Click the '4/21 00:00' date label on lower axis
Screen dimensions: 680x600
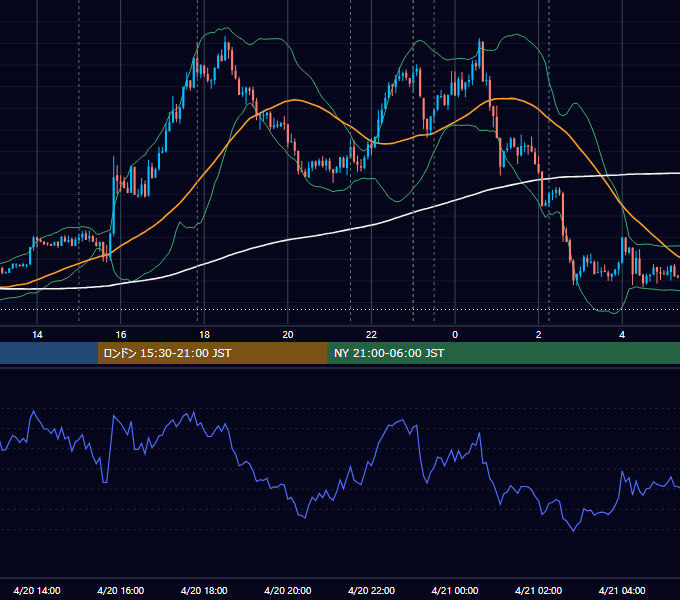point(455,590)
